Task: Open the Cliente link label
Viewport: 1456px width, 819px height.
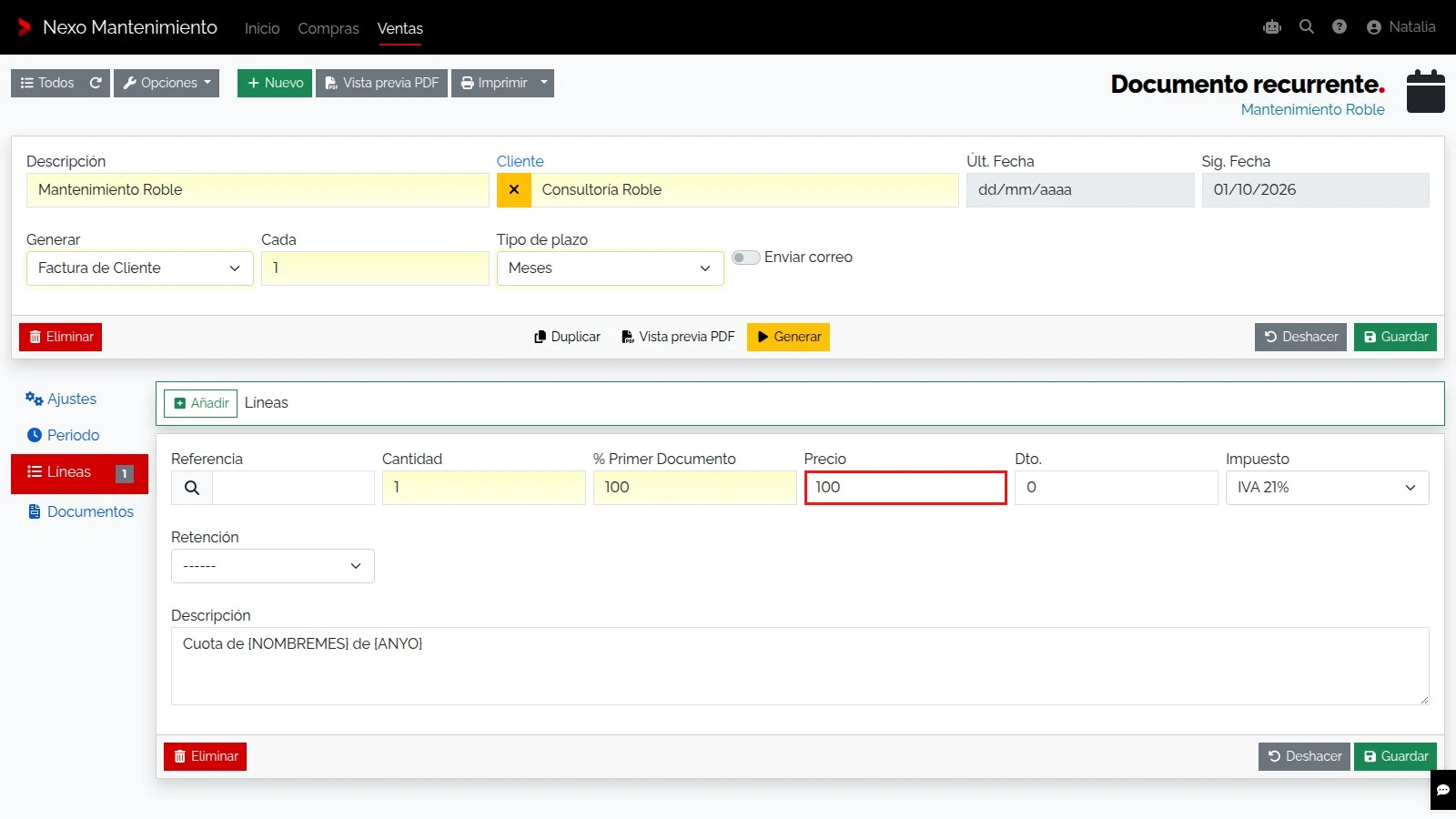Action: pyautogui.click(x=520, y=161)
